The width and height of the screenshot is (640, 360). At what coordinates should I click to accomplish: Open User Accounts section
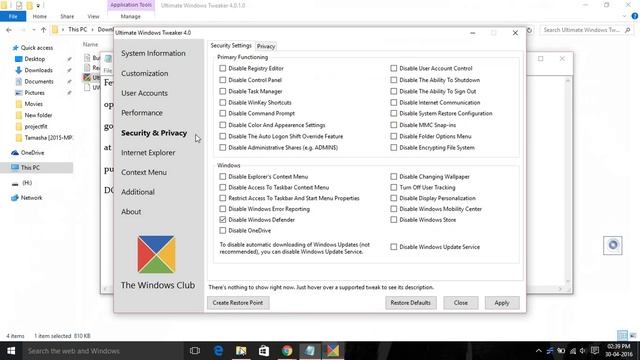click(144, 93)
